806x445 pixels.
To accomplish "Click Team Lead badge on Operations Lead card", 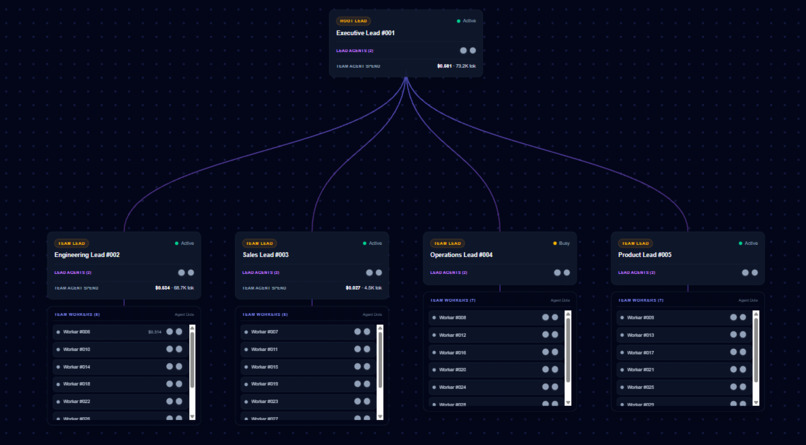I will (x=447, y=244).
